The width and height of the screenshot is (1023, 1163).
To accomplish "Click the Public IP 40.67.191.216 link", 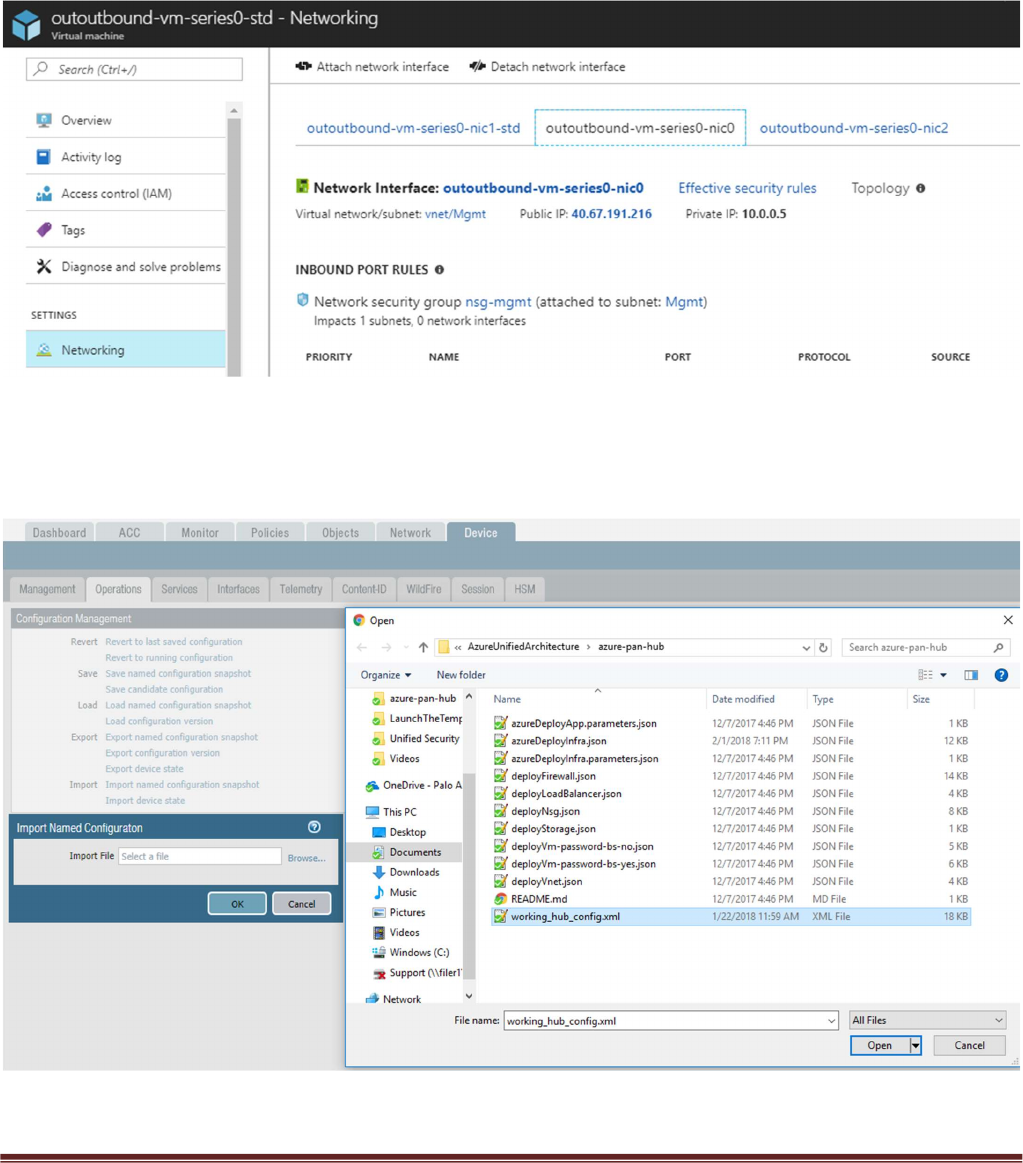I will pyautogui.click(x=611, y=214).
